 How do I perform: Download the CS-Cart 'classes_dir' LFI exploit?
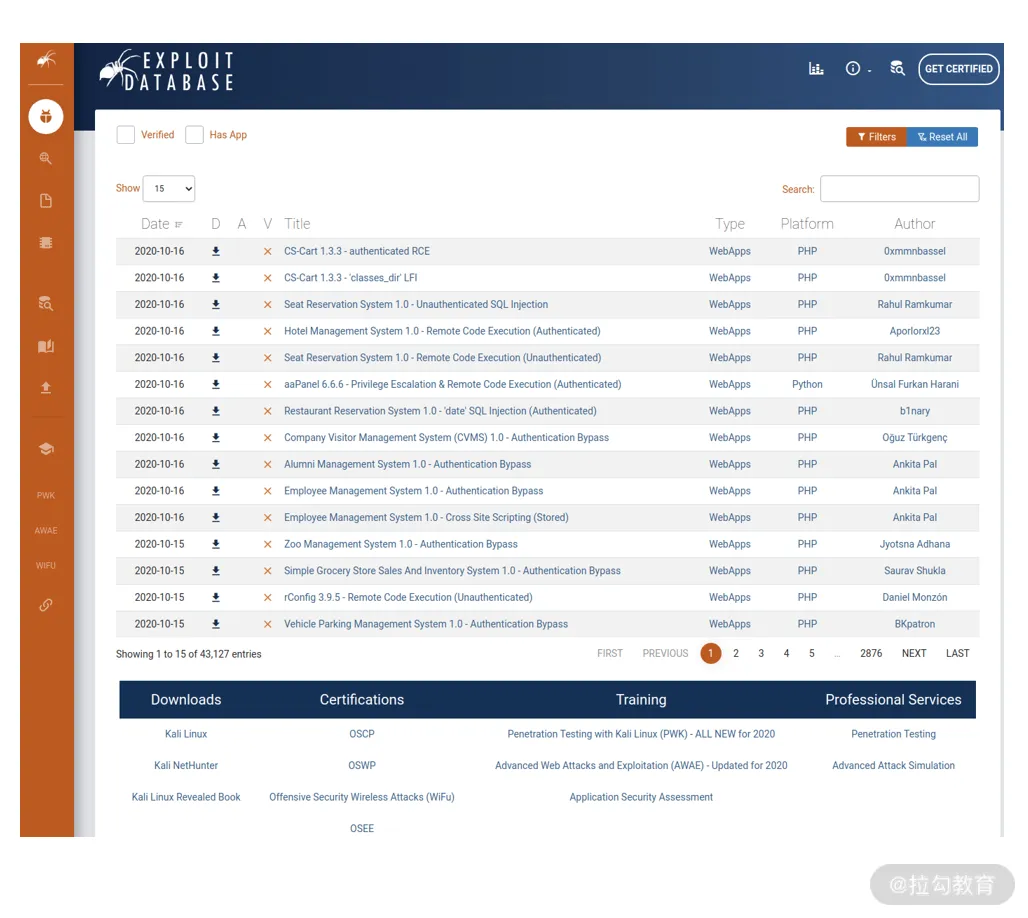pyautogui.click(x=216, y=278)
